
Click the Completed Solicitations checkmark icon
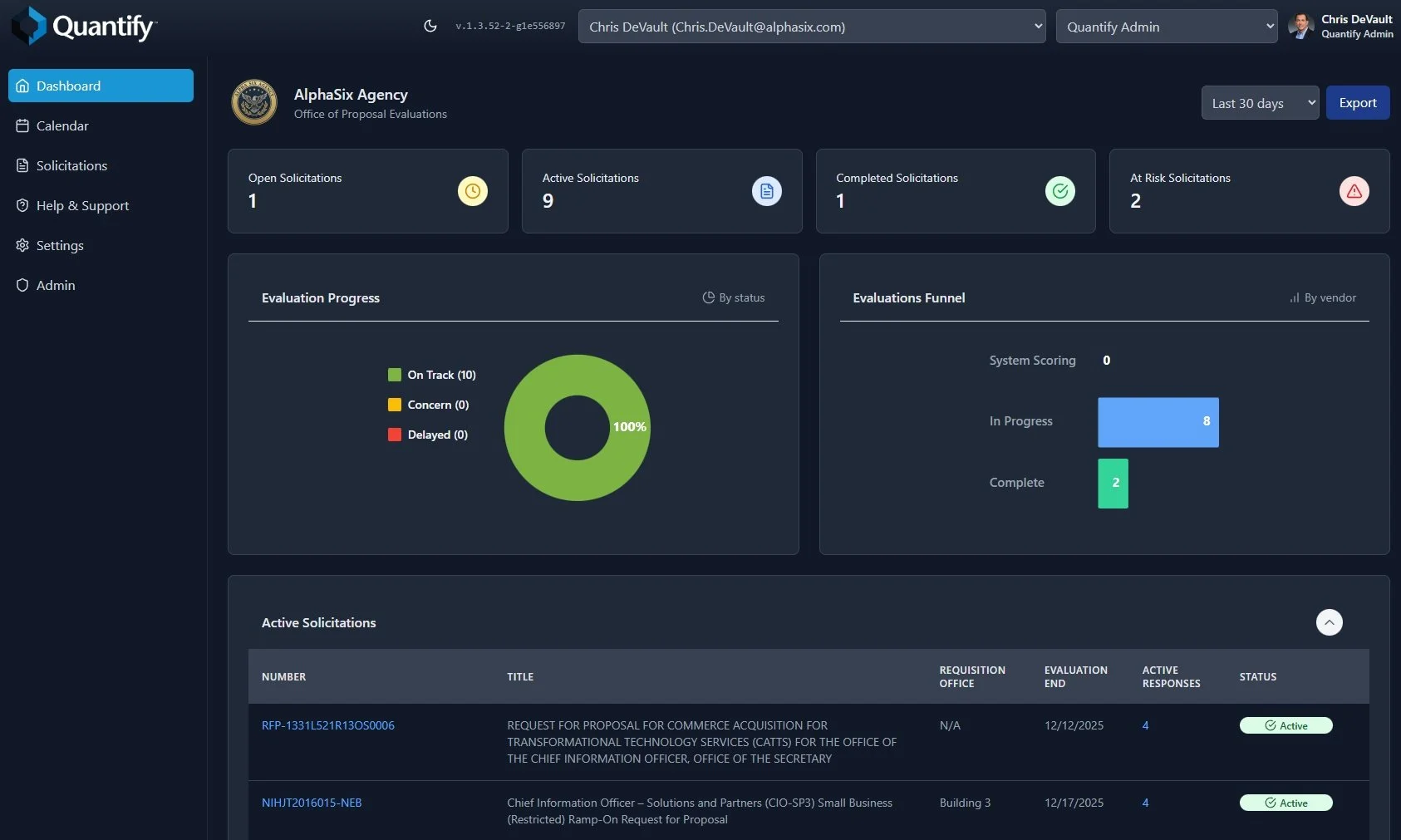coord(1060,191)
